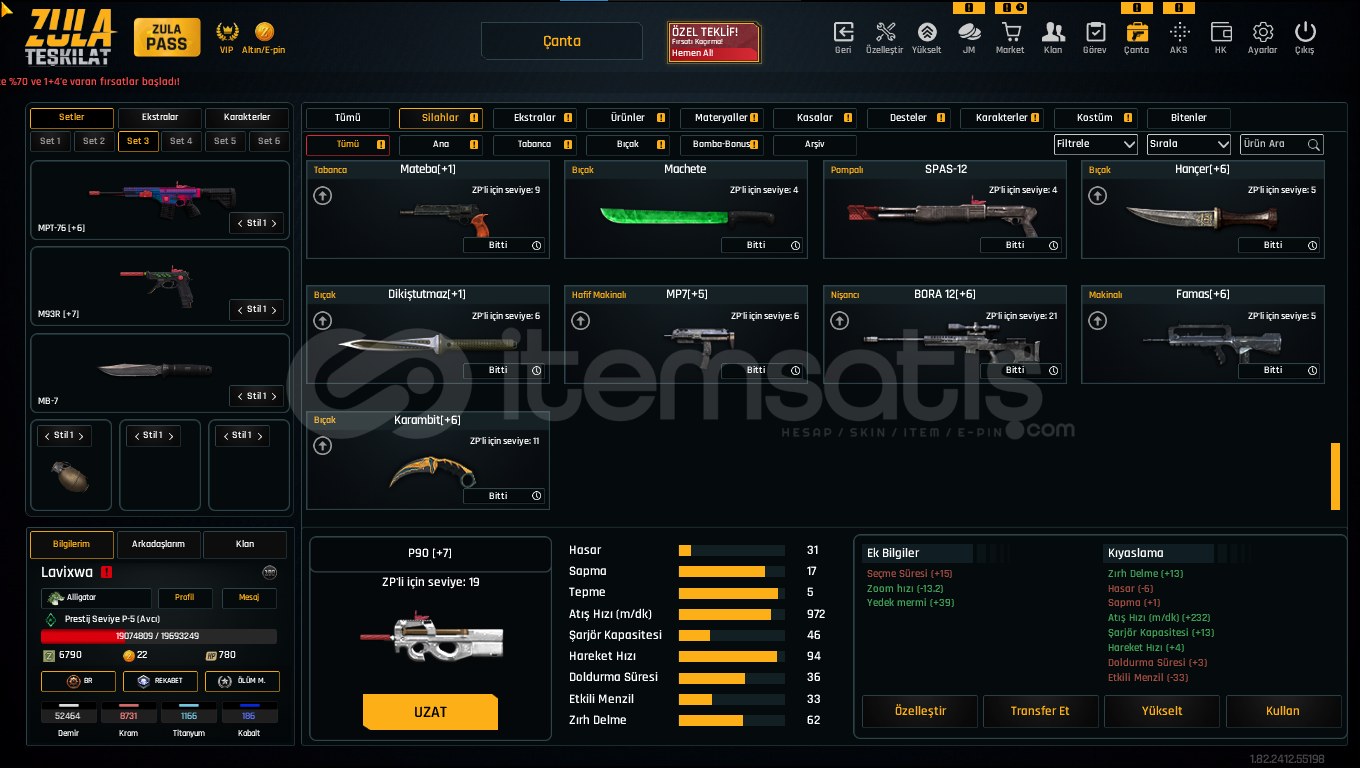Viewport: 1360px width, 768px height.
Task: Select the P90 [+7] weapon preview
Action: [x=431, y=637]
